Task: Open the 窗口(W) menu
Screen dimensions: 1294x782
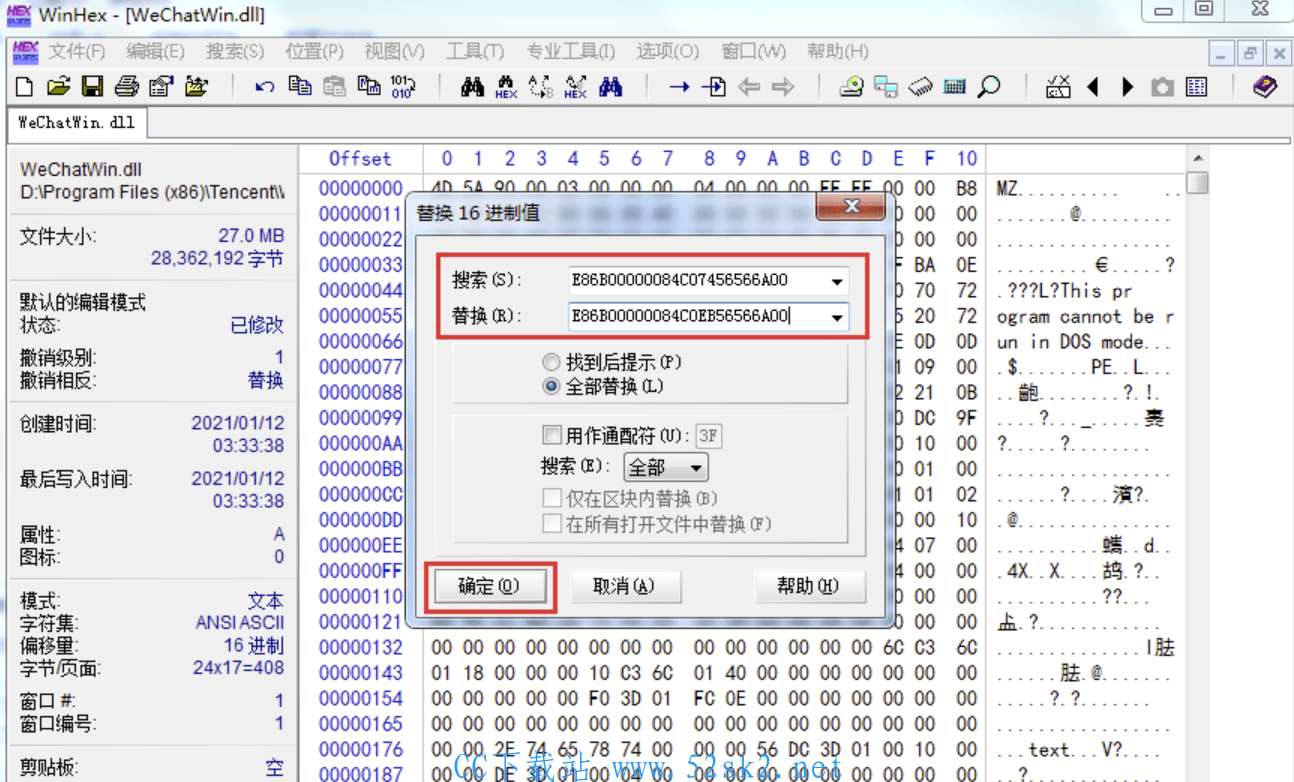Action: tap(753, 51)
